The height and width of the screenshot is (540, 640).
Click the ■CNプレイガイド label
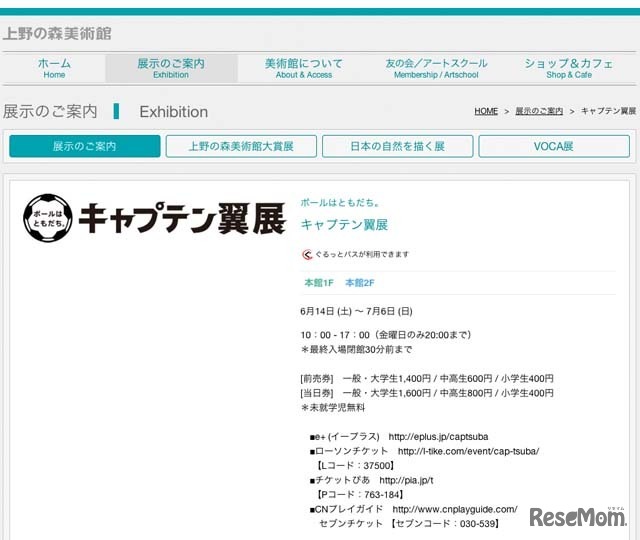pyautogui.click(x=346, y=509)
